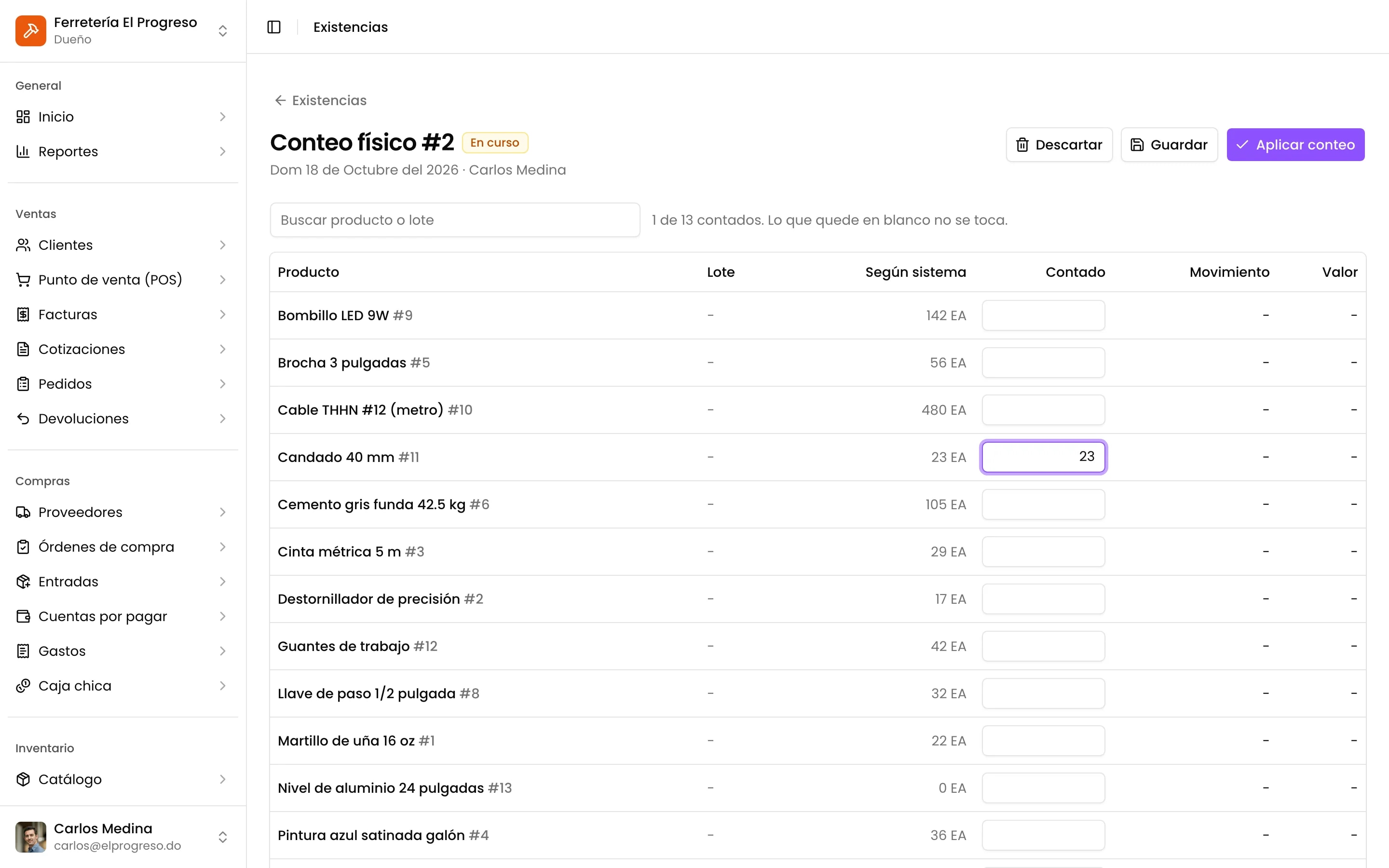Image resolution: width=1389 pixels, height=868 pixels.
Task: Click the "En curso" status badge
Action: [495, 142]
